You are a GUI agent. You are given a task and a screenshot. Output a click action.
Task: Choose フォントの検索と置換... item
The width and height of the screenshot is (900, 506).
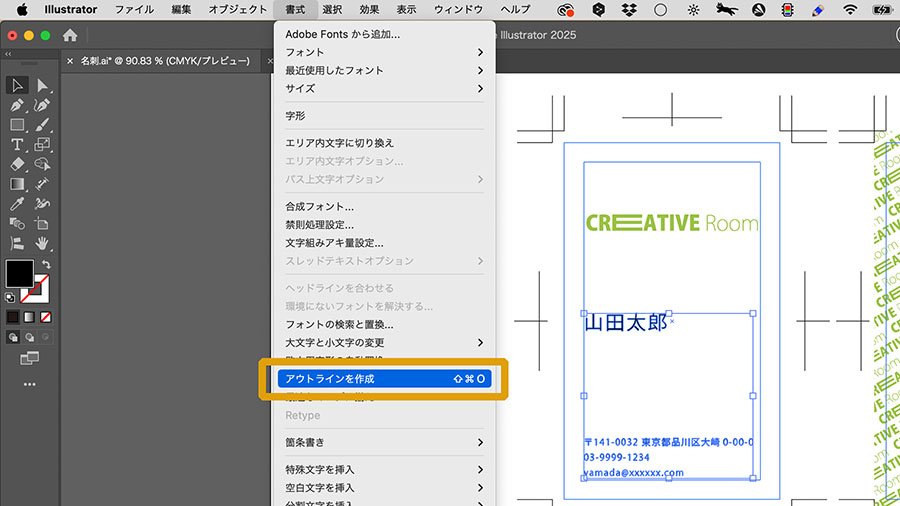tap(384, 325)
